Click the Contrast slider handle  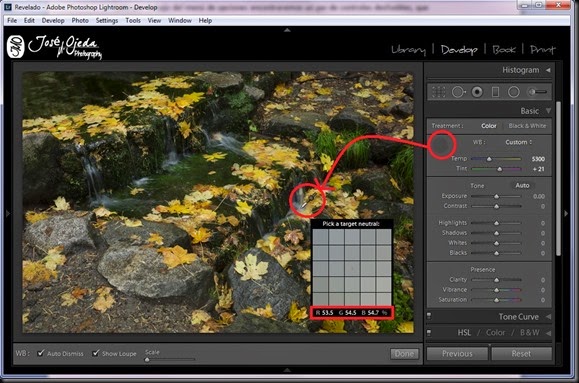(497, 206)
